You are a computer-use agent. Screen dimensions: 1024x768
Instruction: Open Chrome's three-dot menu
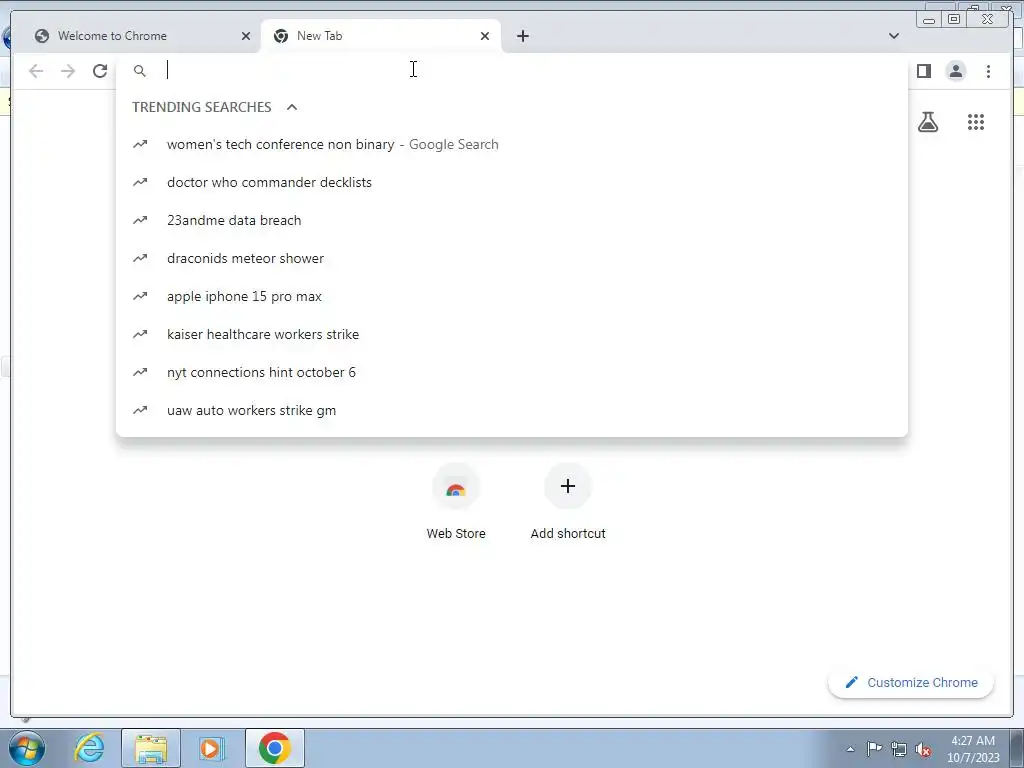[x=988, y=71]
